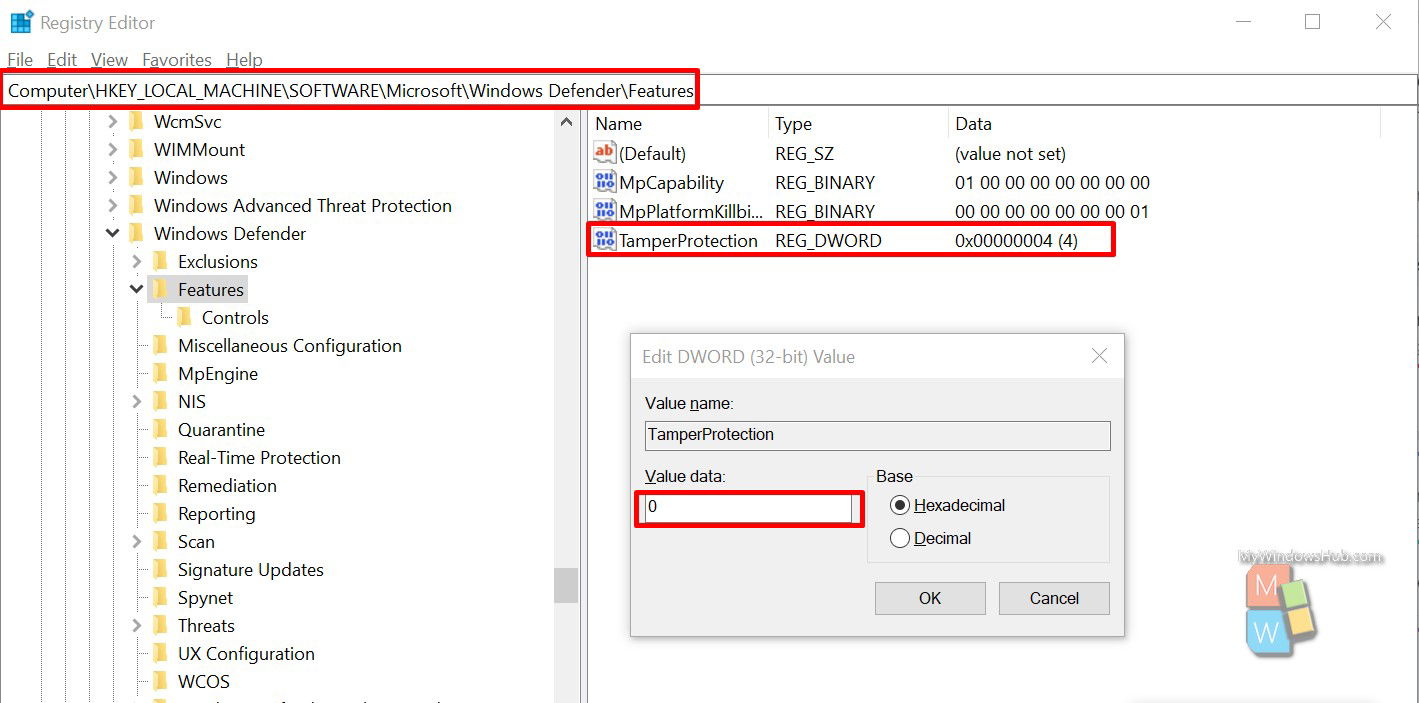Click the Scan folder icon
This screenshot has width=1419, height=703.
pos(160,542)
